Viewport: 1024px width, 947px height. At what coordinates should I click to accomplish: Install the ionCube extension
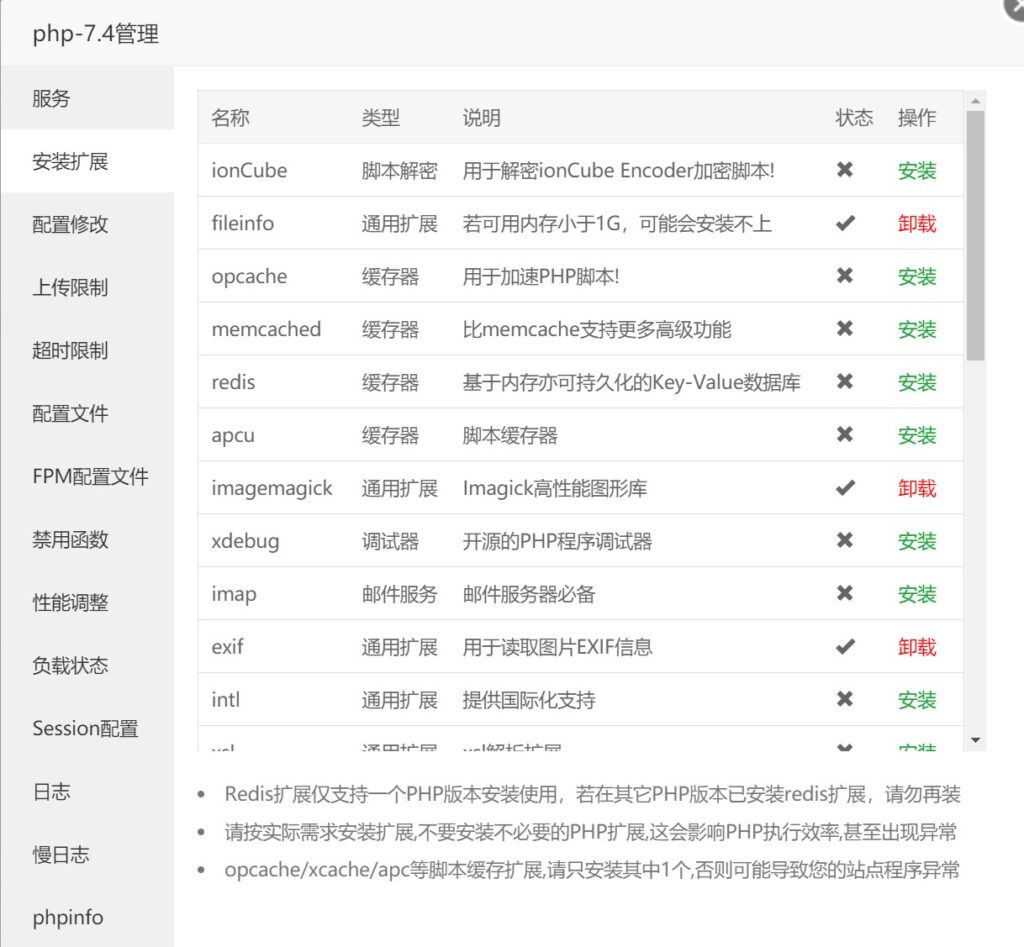916,171
